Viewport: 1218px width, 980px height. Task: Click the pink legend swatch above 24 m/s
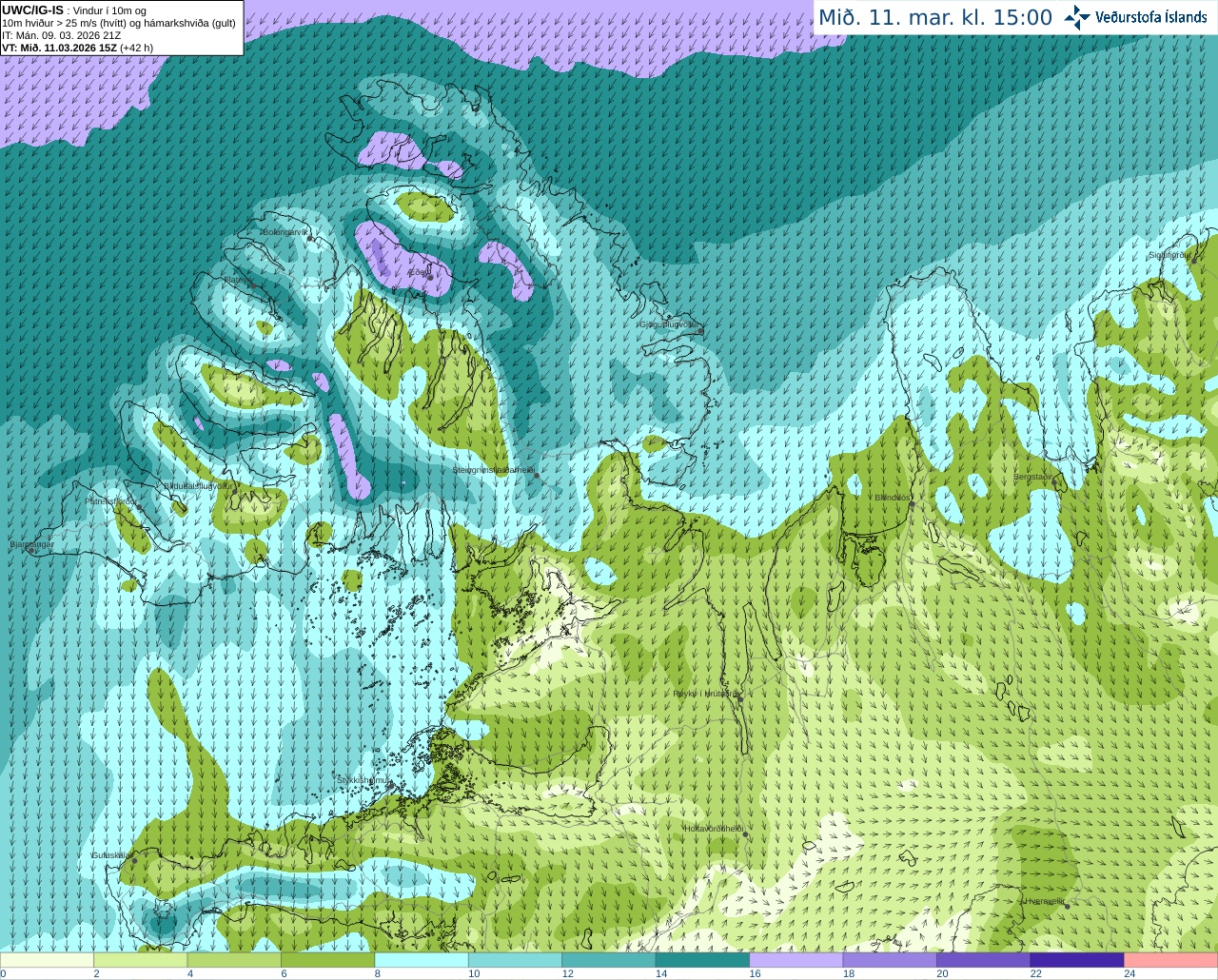pyautogui.click(x=1171, y=960)
